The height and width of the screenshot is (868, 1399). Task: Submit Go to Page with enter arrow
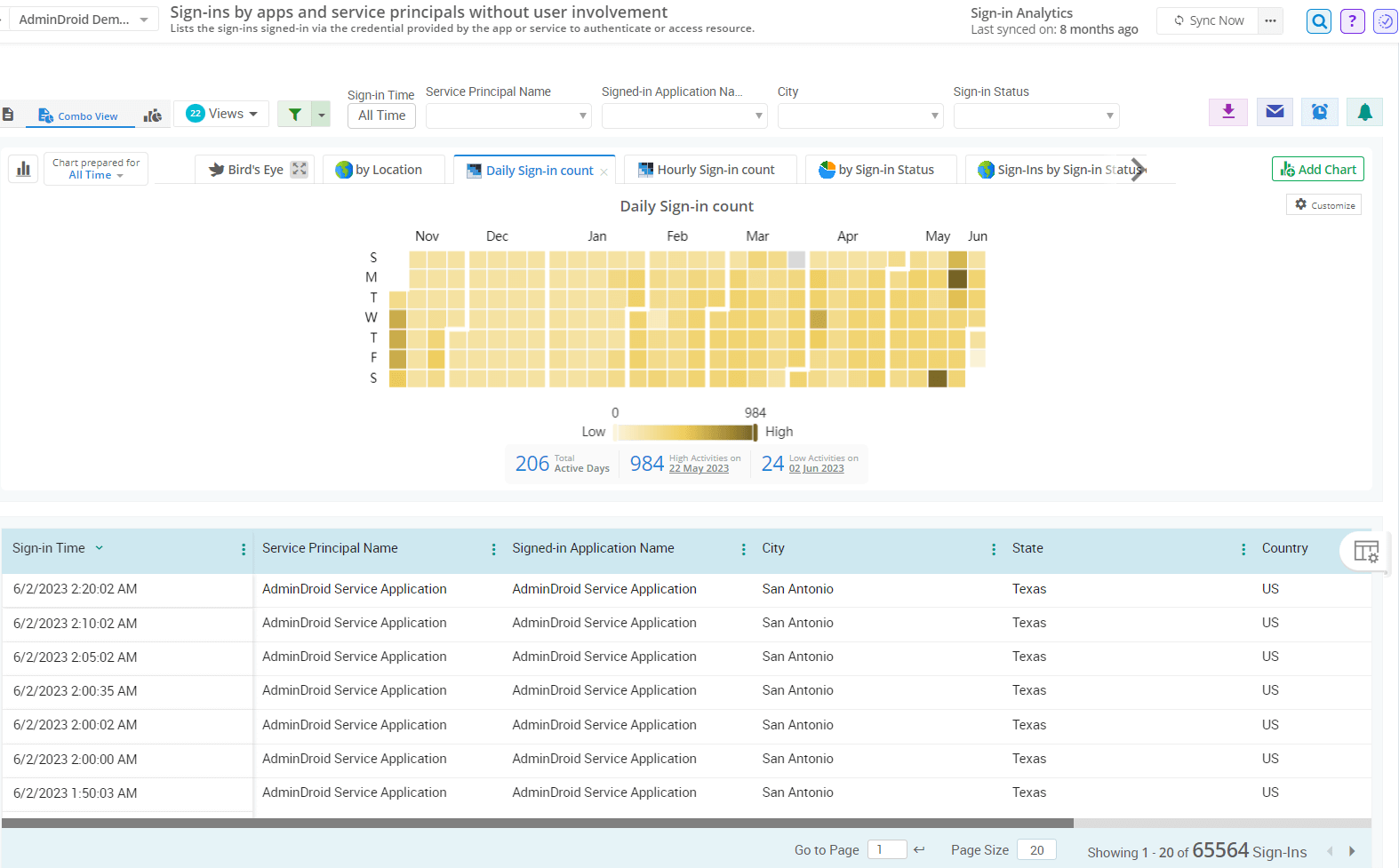[x=919, y=849]
